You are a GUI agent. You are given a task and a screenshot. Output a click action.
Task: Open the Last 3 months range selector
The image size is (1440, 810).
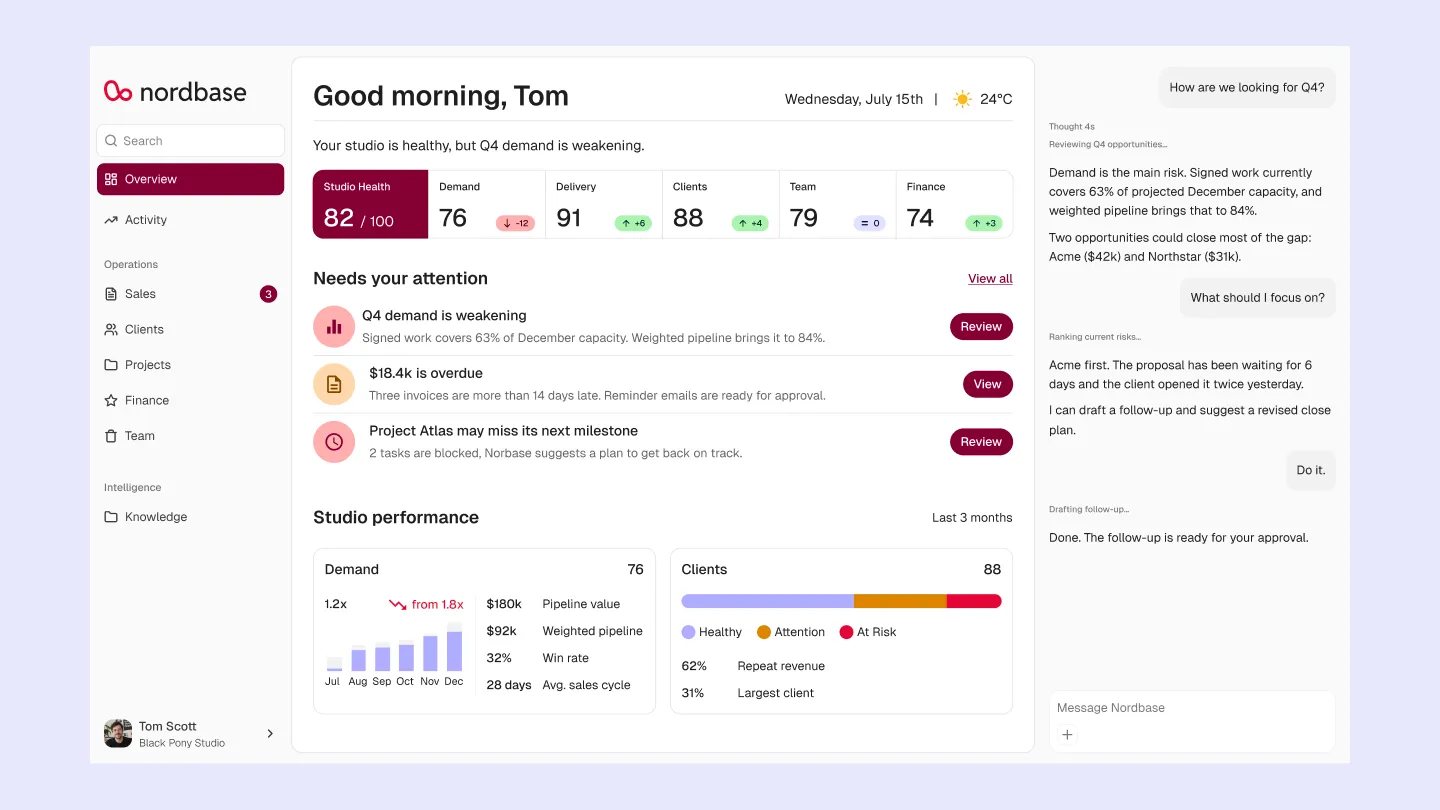[972, 518]
